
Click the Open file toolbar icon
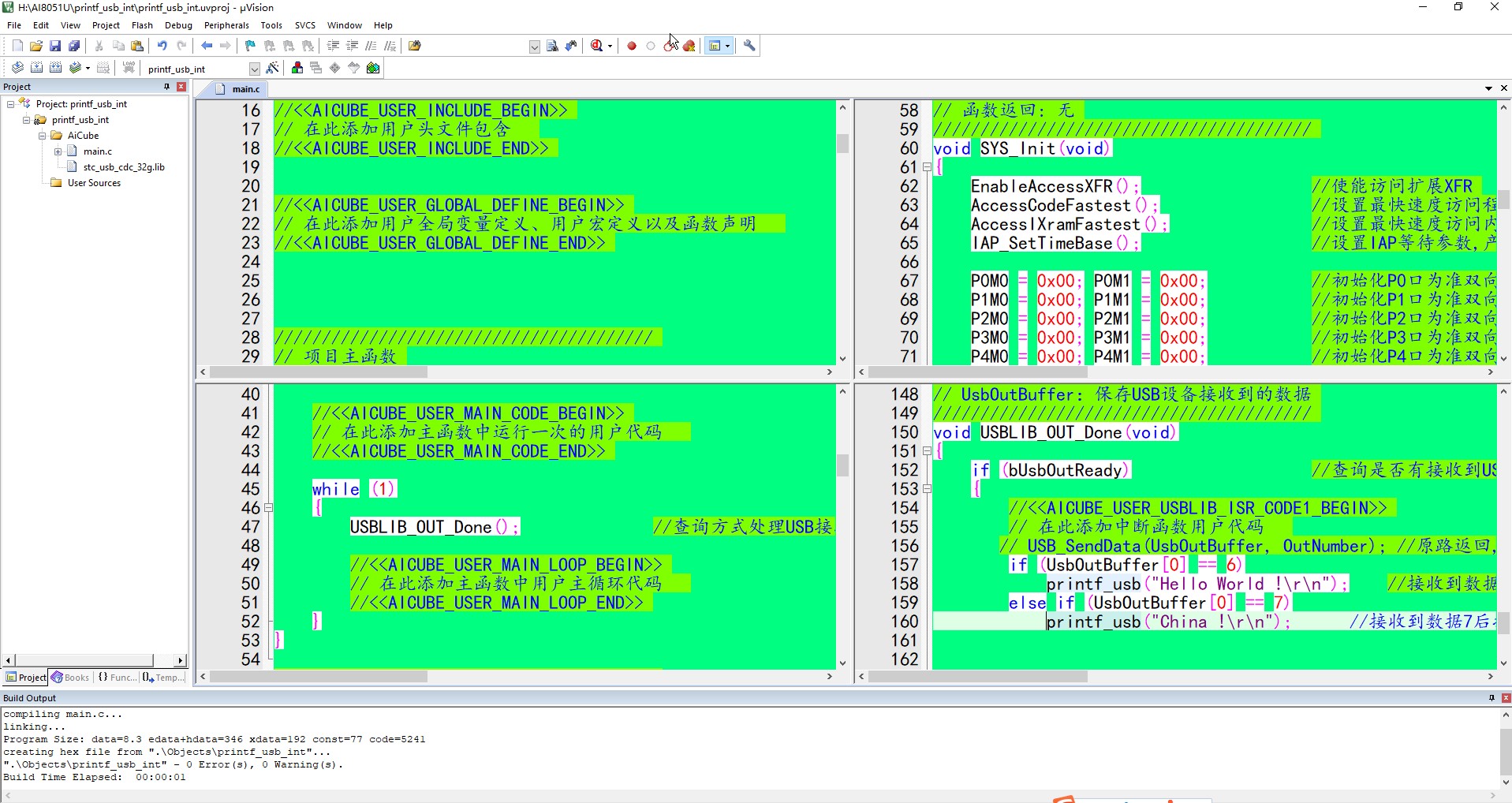coord(36,46)
